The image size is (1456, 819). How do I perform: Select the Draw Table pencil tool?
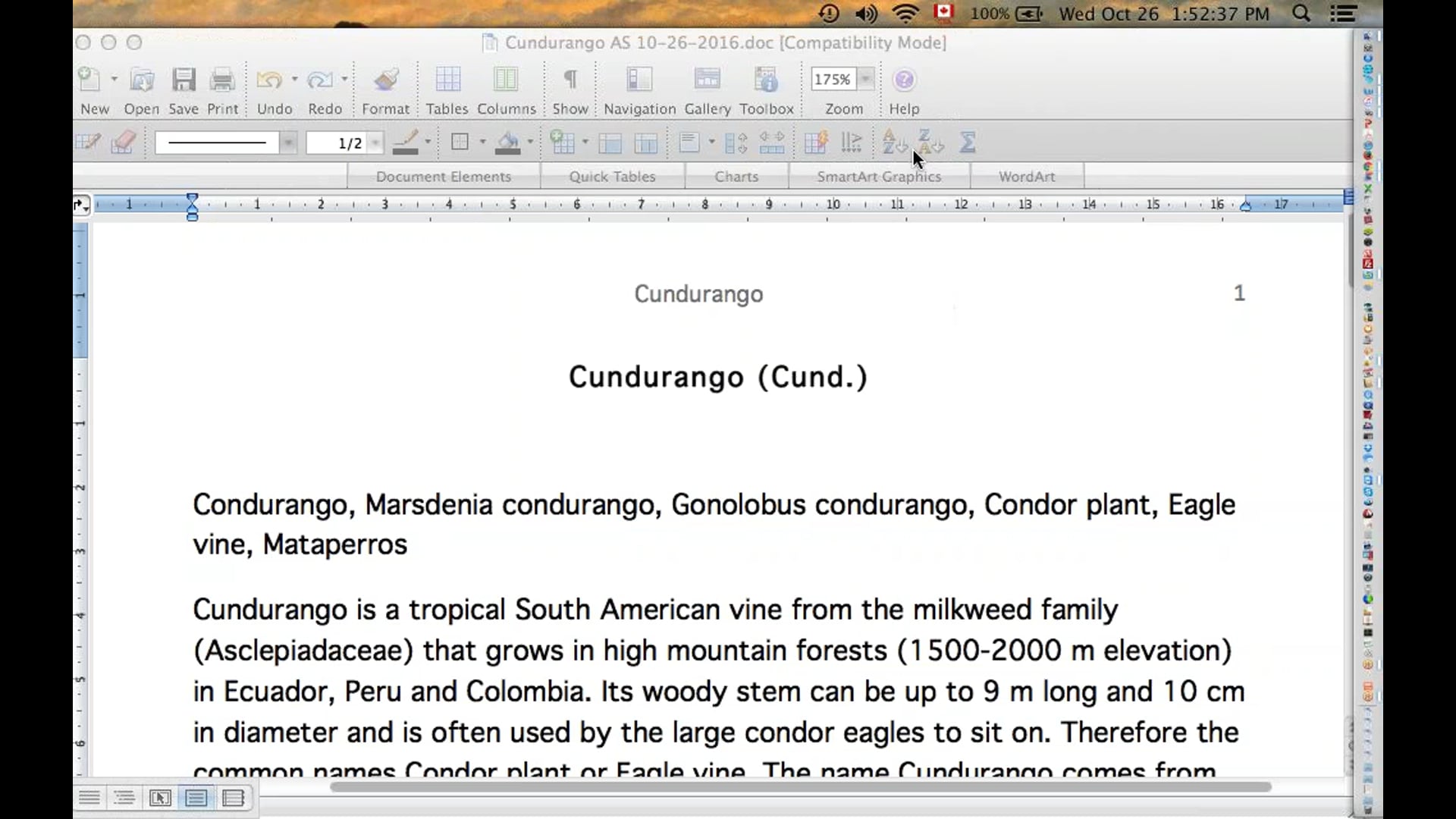[88, 142]
